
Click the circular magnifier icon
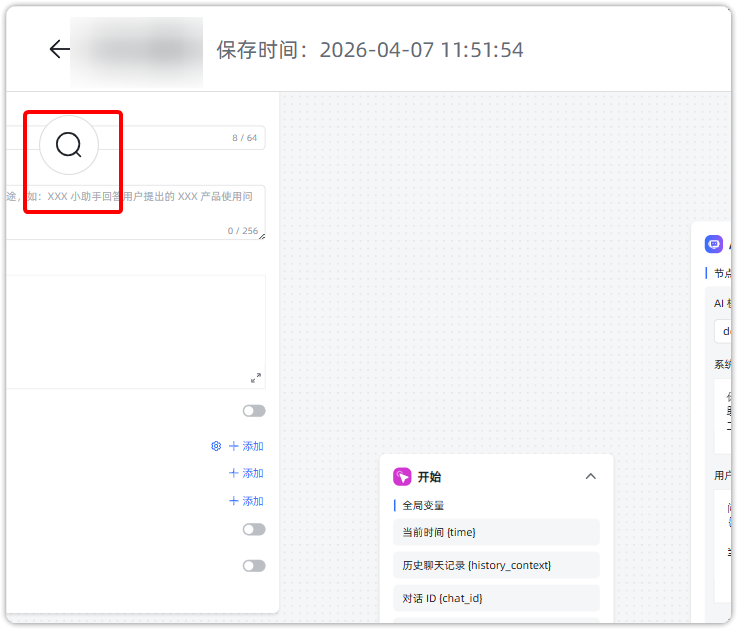69,145
